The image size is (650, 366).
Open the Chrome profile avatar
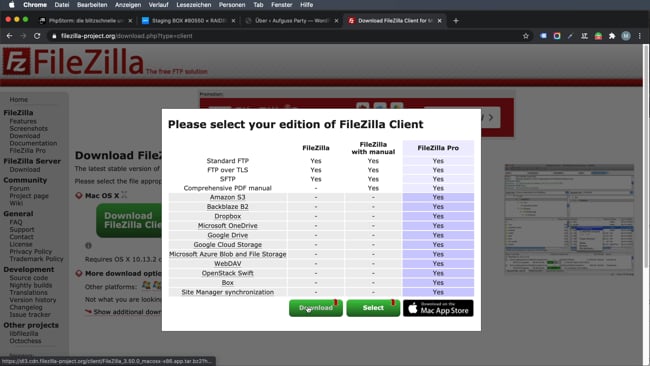[626, 36]
